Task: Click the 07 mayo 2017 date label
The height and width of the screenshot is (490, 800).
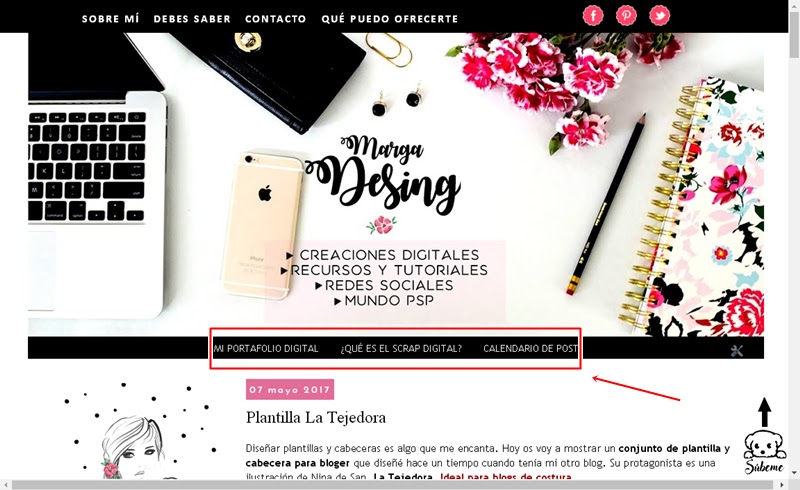Action: [290, 389]
